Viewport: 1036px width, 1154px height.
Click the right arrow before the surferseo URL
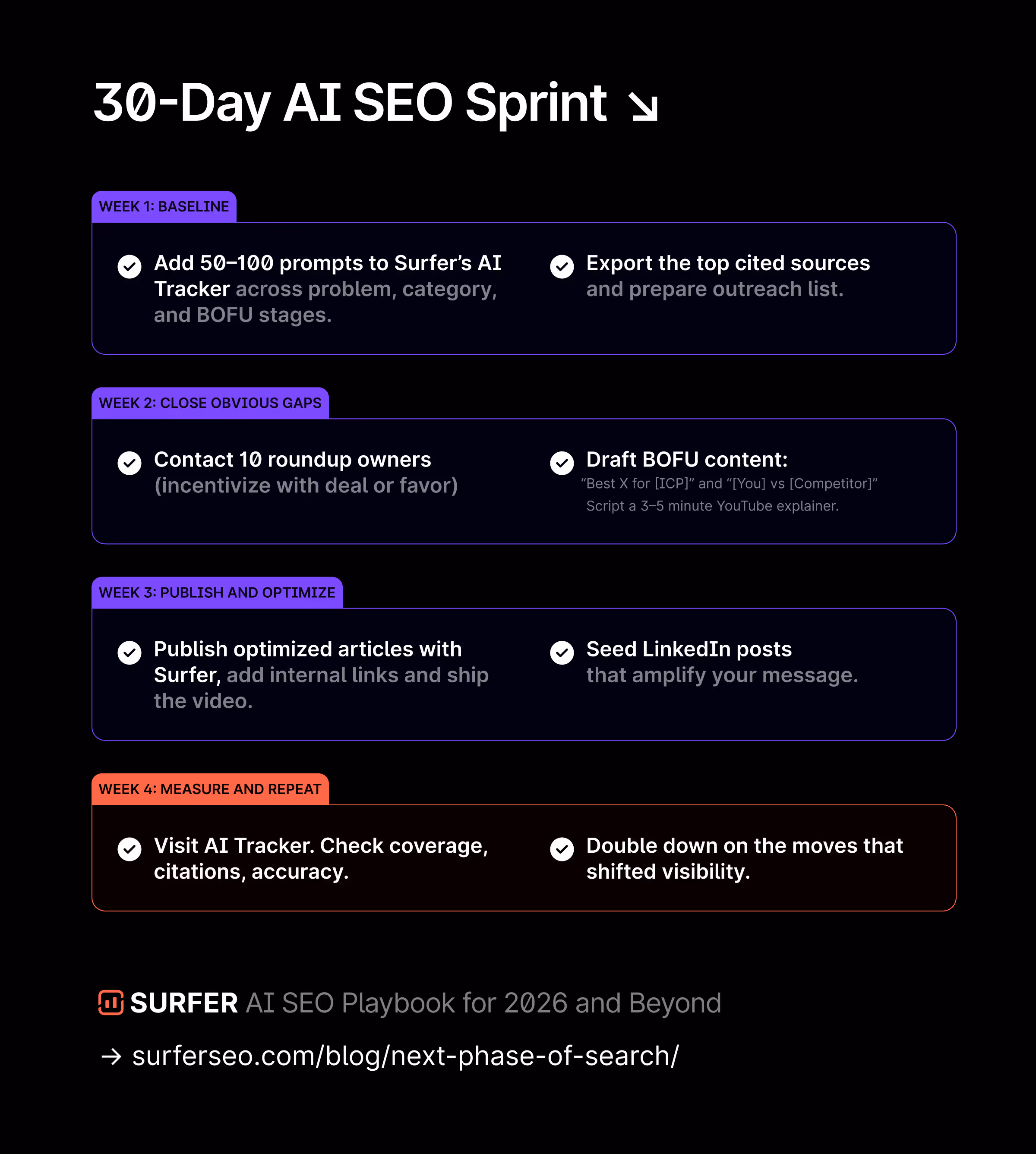pyautogui.click(x=111, y=1056)
